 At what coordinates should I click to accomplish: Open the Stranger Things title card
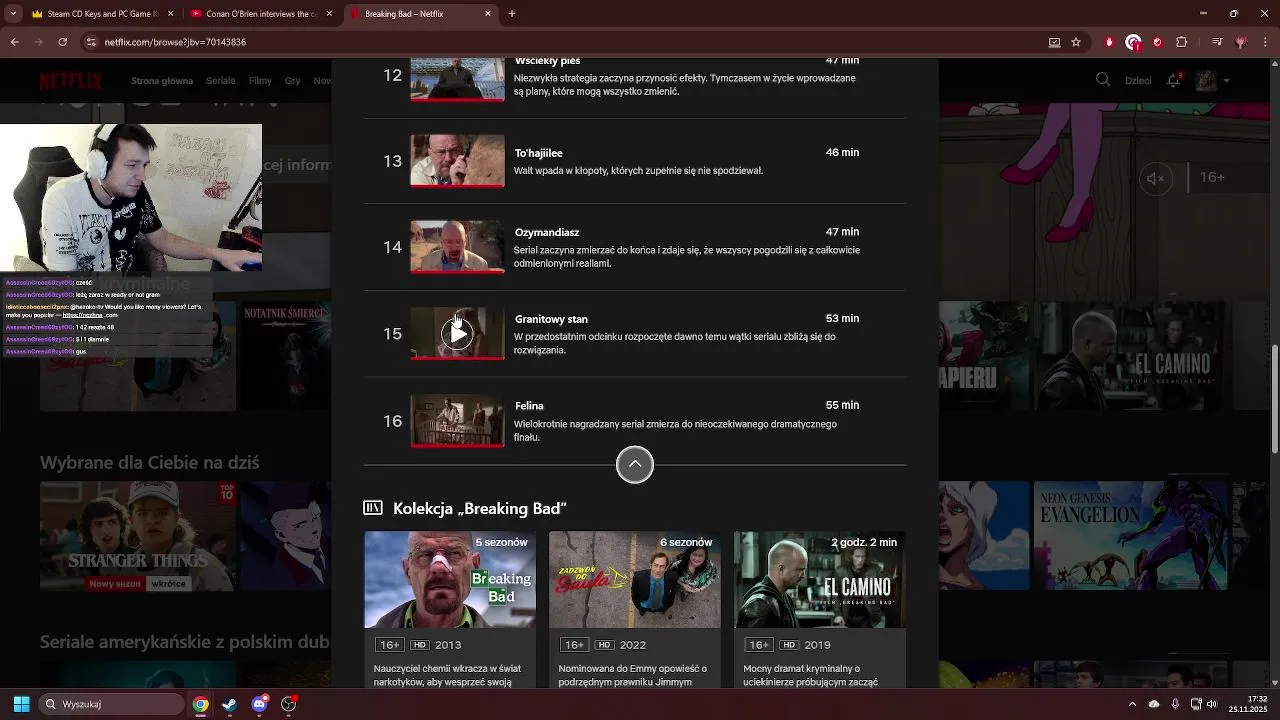(138, 538)
